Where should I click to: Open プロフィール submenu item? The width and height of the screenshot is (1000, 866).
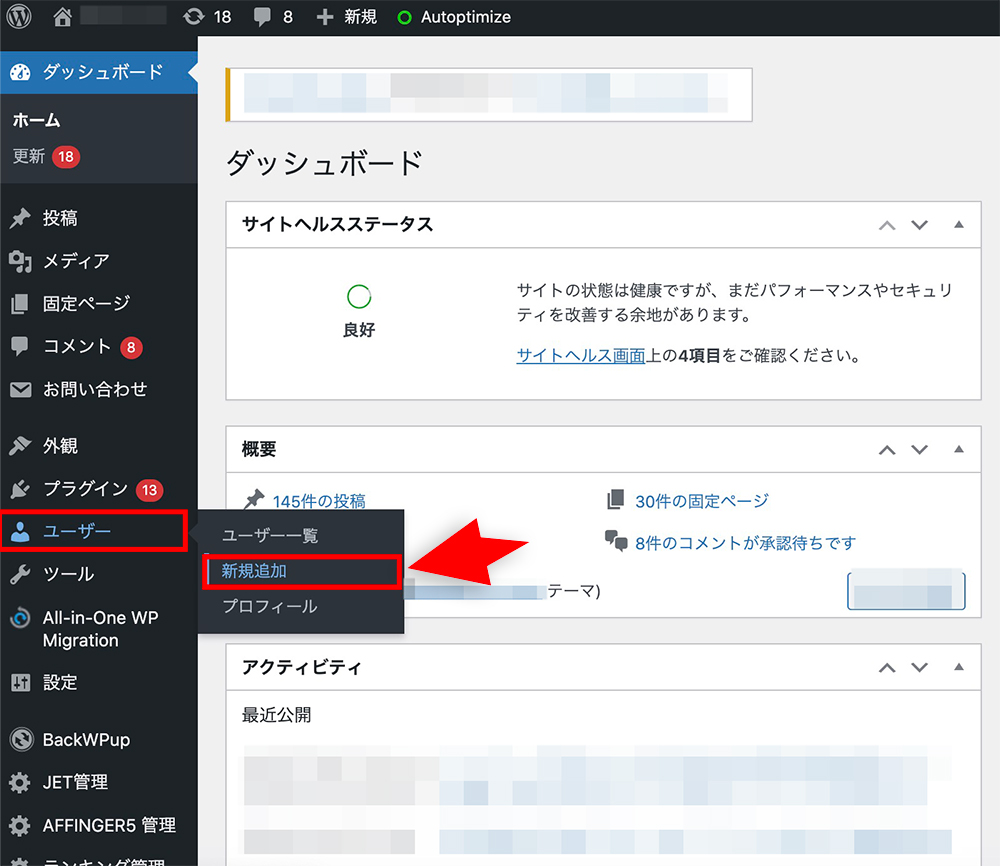[x=270, y=606]
